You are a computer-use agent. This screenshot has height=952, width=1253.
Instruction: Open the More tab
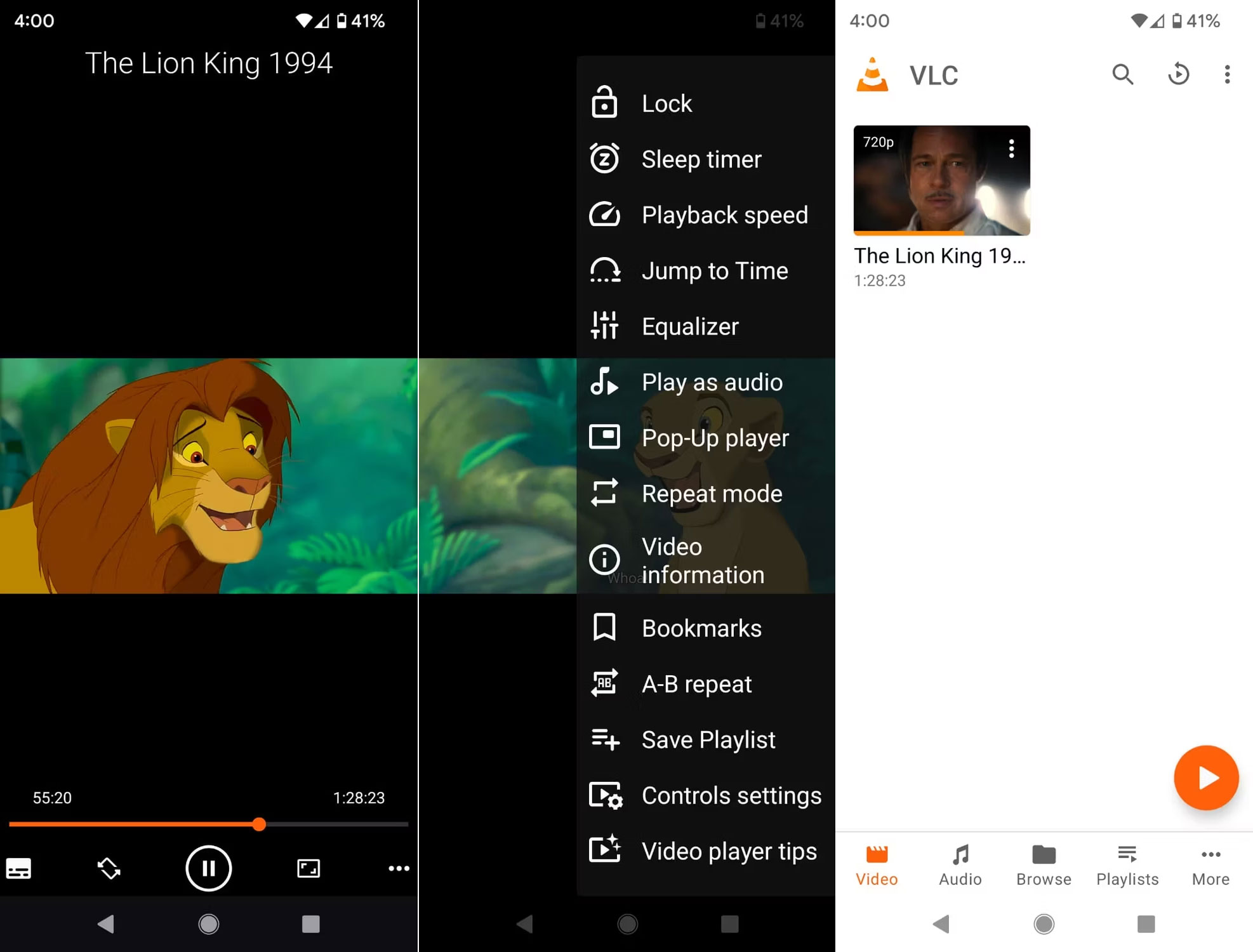1210,866
